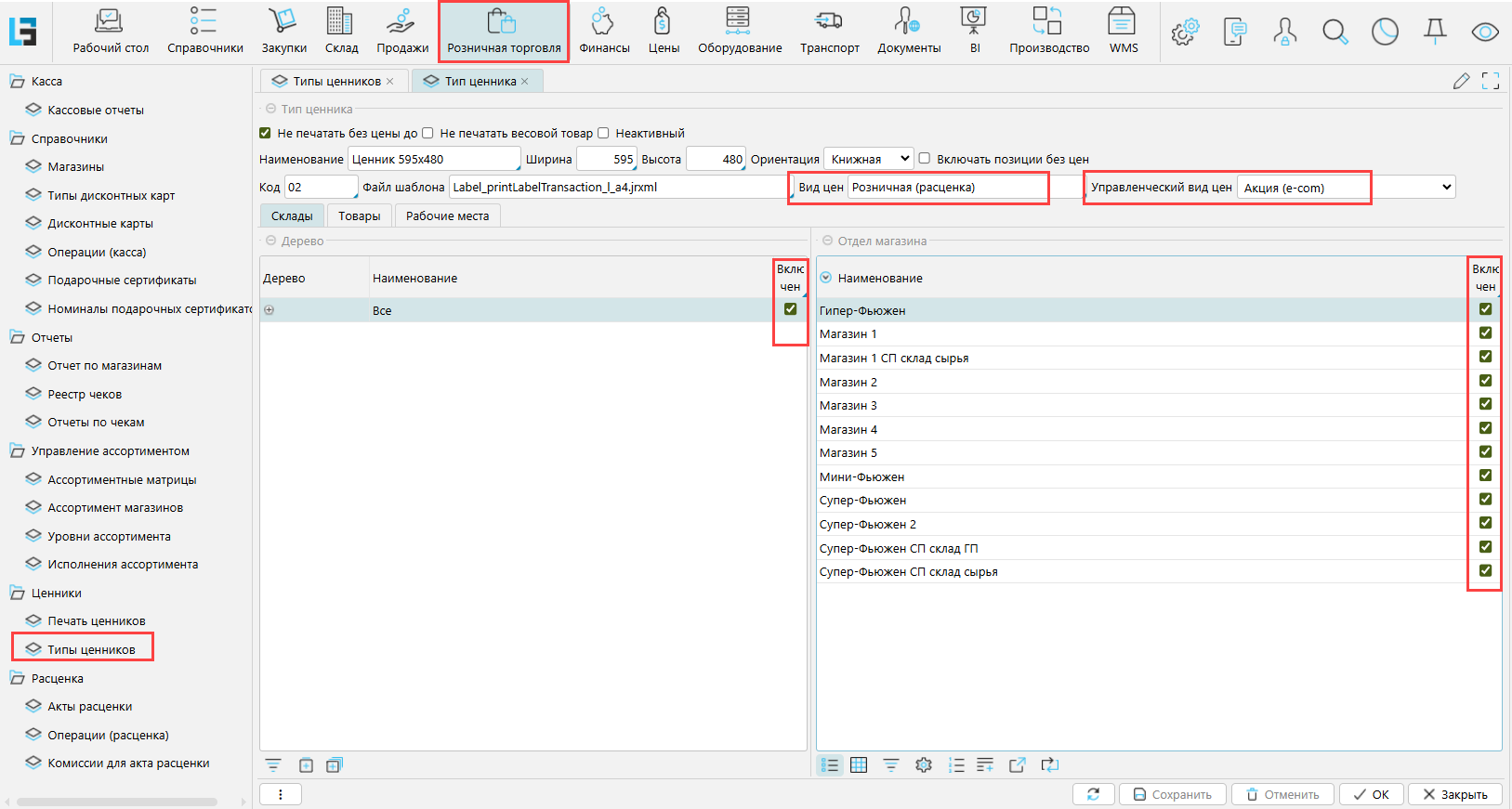Open the Ориентация dropdown showing Книжная
This screenshot has height=809, width=1512.
coord(869,159)
